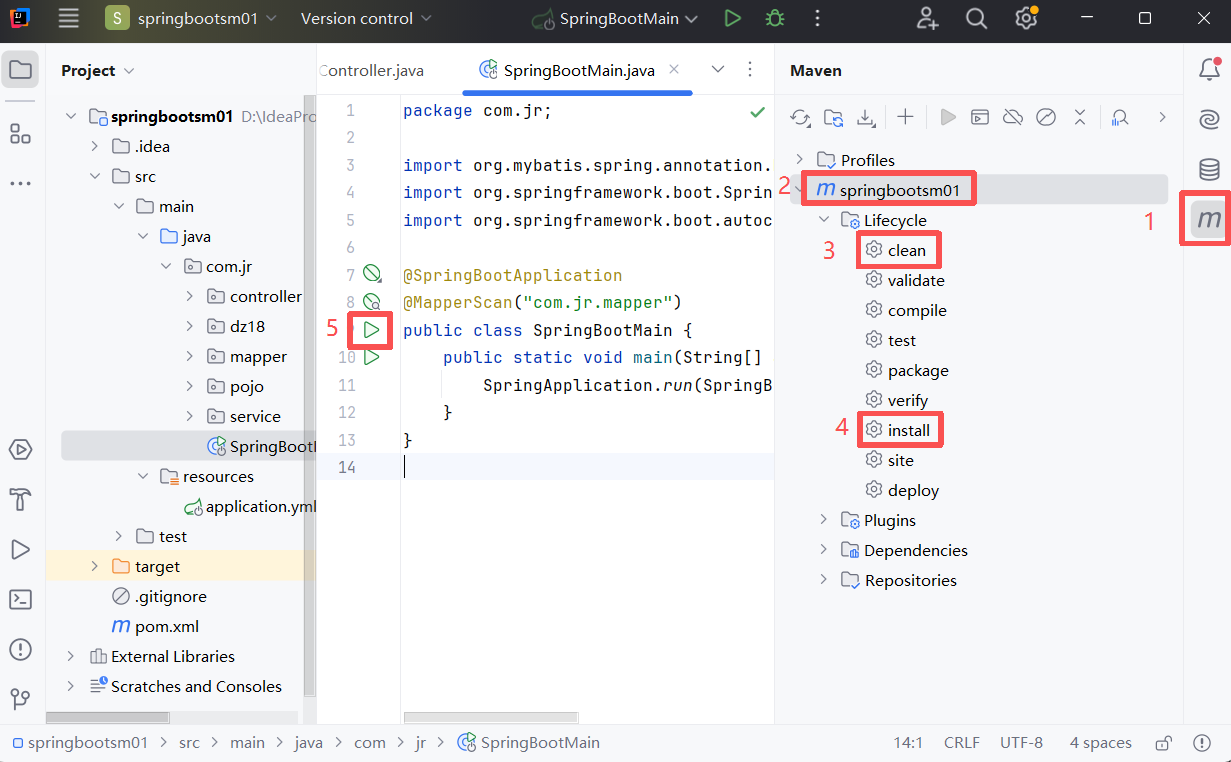This screenshot has height=762, width=1231.
Task: Expand Plugins node in Maven
Action: (824, 520)
